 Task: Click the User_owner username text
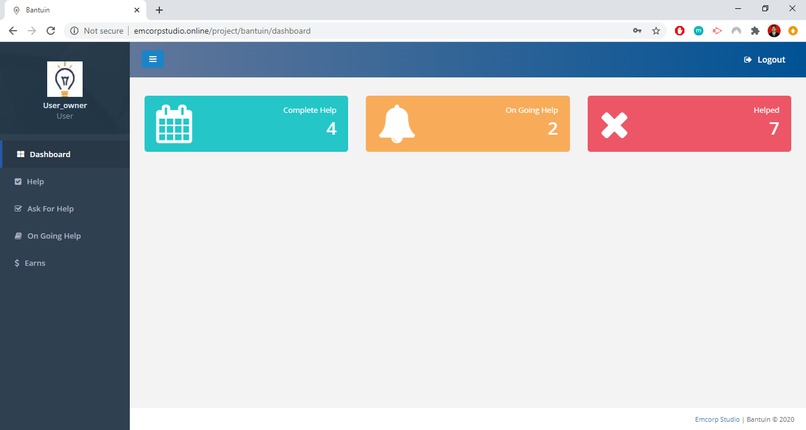pyautogui.click(x=65, y=105)
